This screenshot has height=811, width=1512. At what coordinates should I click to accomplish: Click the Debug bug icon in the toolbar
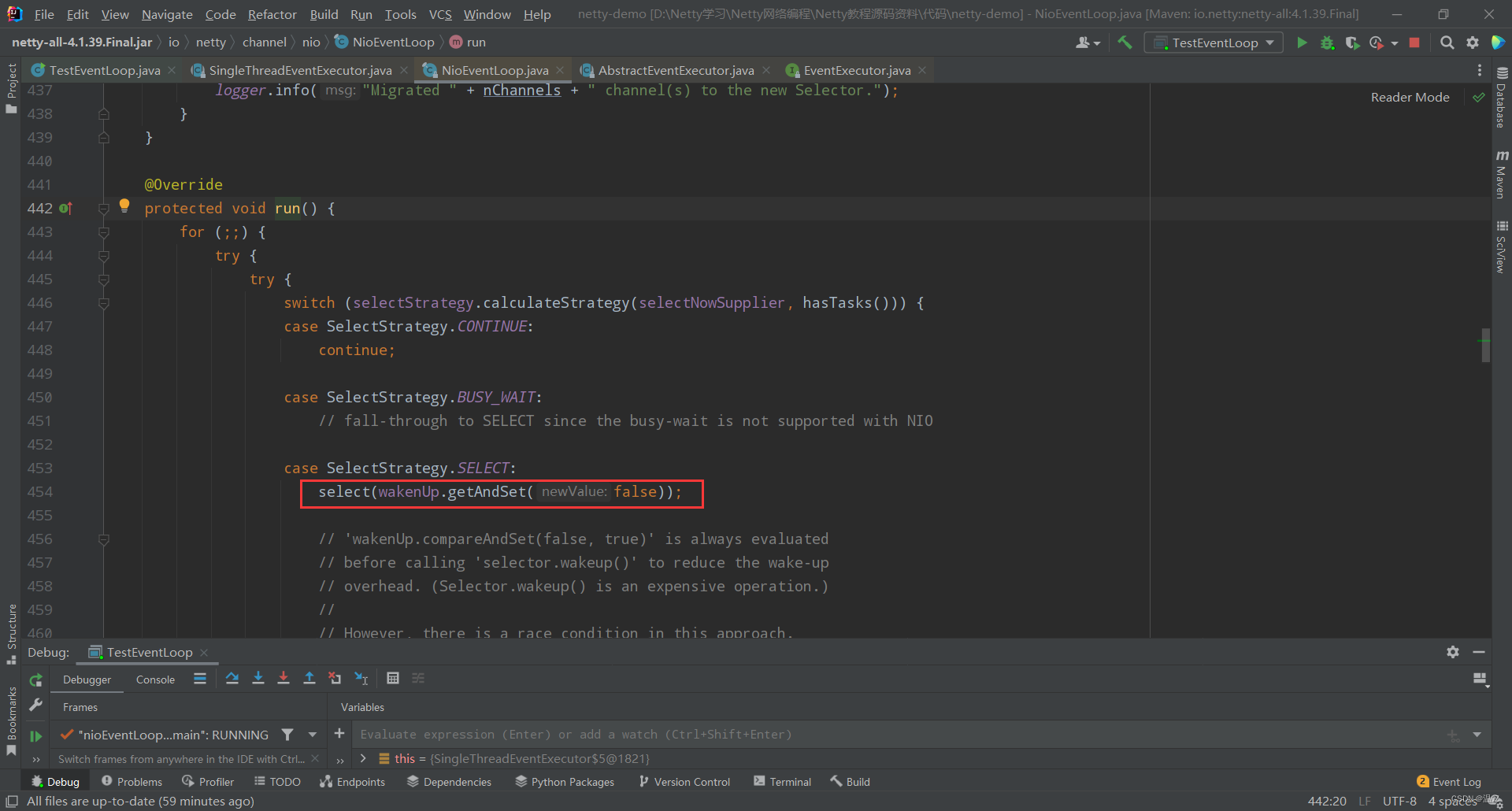1327,43
